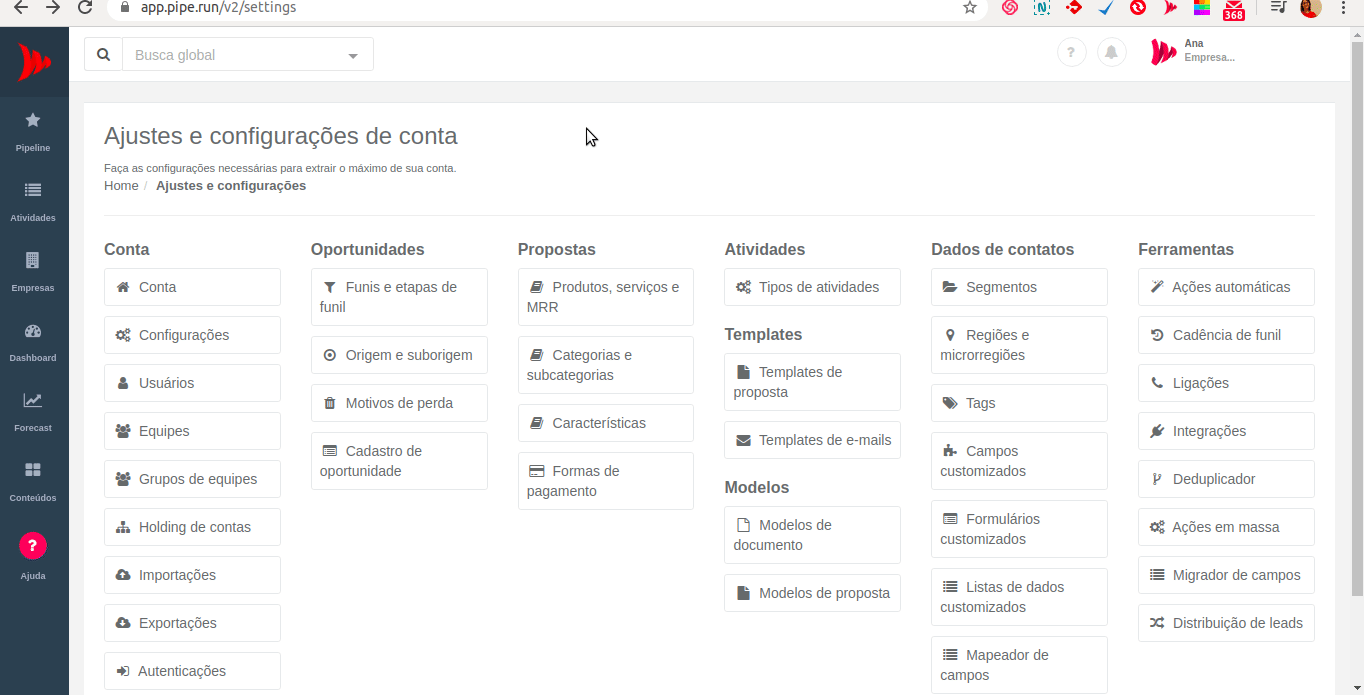Open Segmentos
This screenshot has height=695, width=1364.
pyautogui.click(x=1019, y=287)
